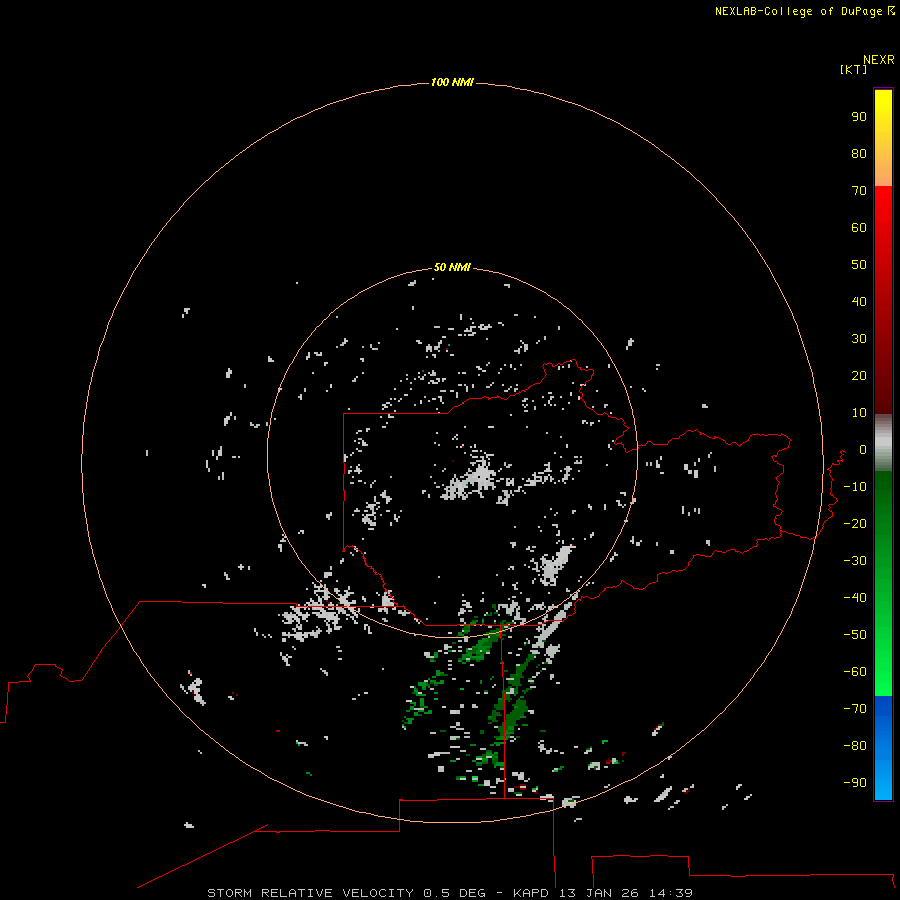
Task: Click the [KT] units label
Action: point(853,69)
